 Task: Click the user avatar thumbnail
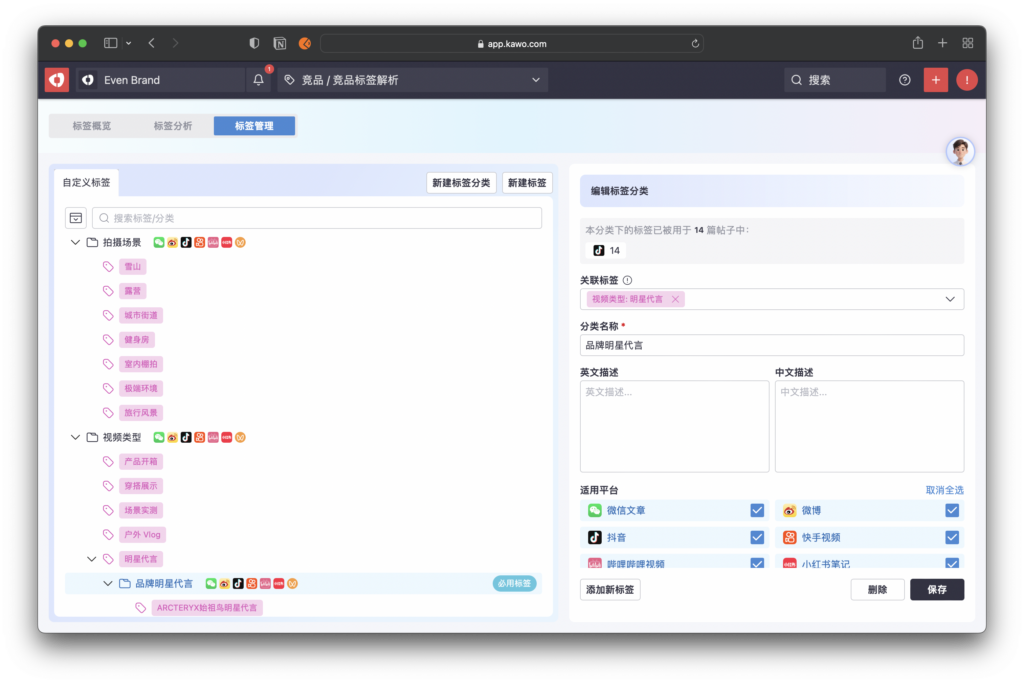[x=960, y=151]
